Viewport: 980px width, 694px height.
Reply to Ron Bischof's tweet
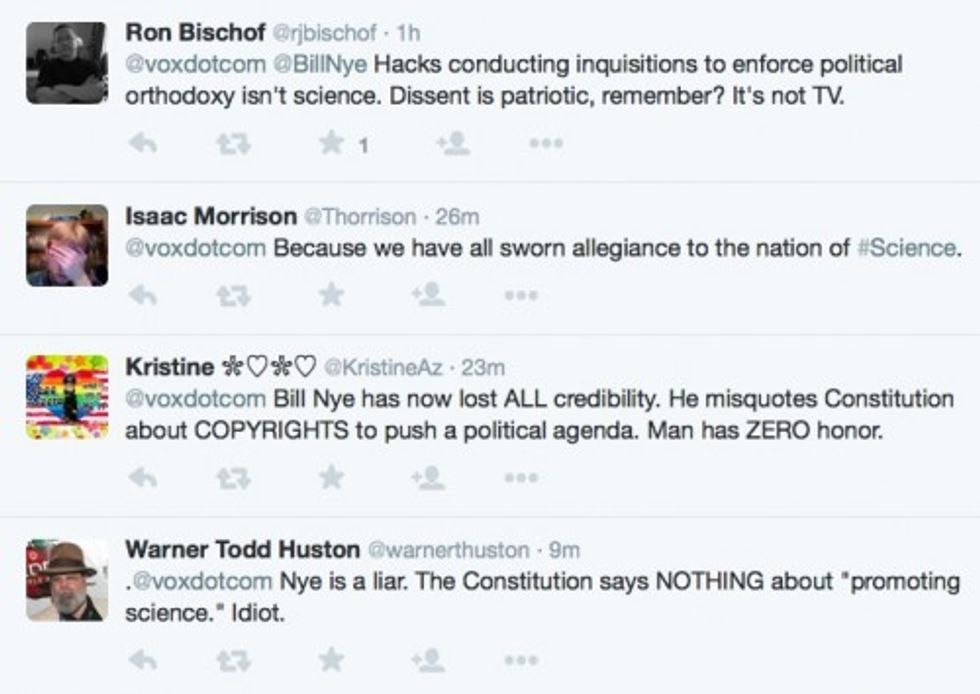(143, 145)
